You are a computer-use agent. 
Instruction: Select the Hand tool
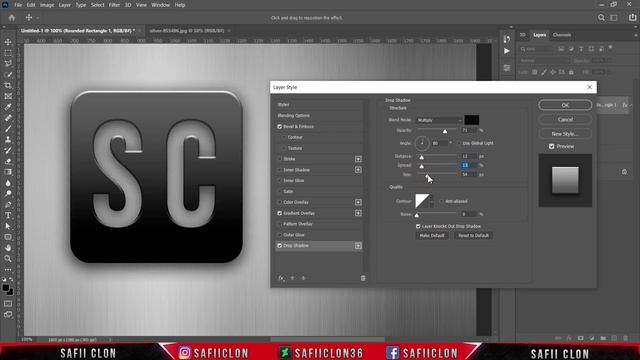8,248
